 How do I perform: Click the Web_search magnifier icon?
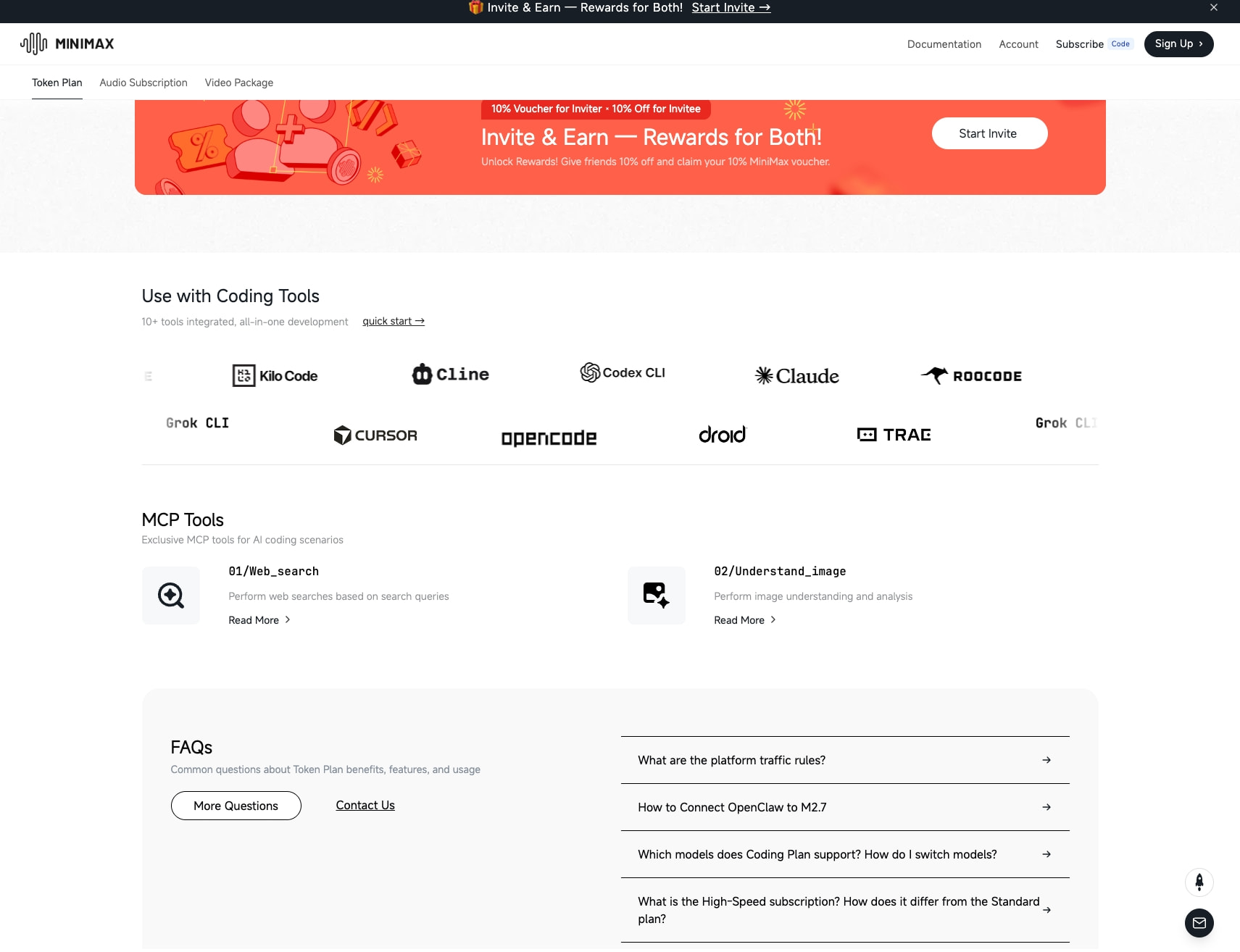(x=171, y=596)
